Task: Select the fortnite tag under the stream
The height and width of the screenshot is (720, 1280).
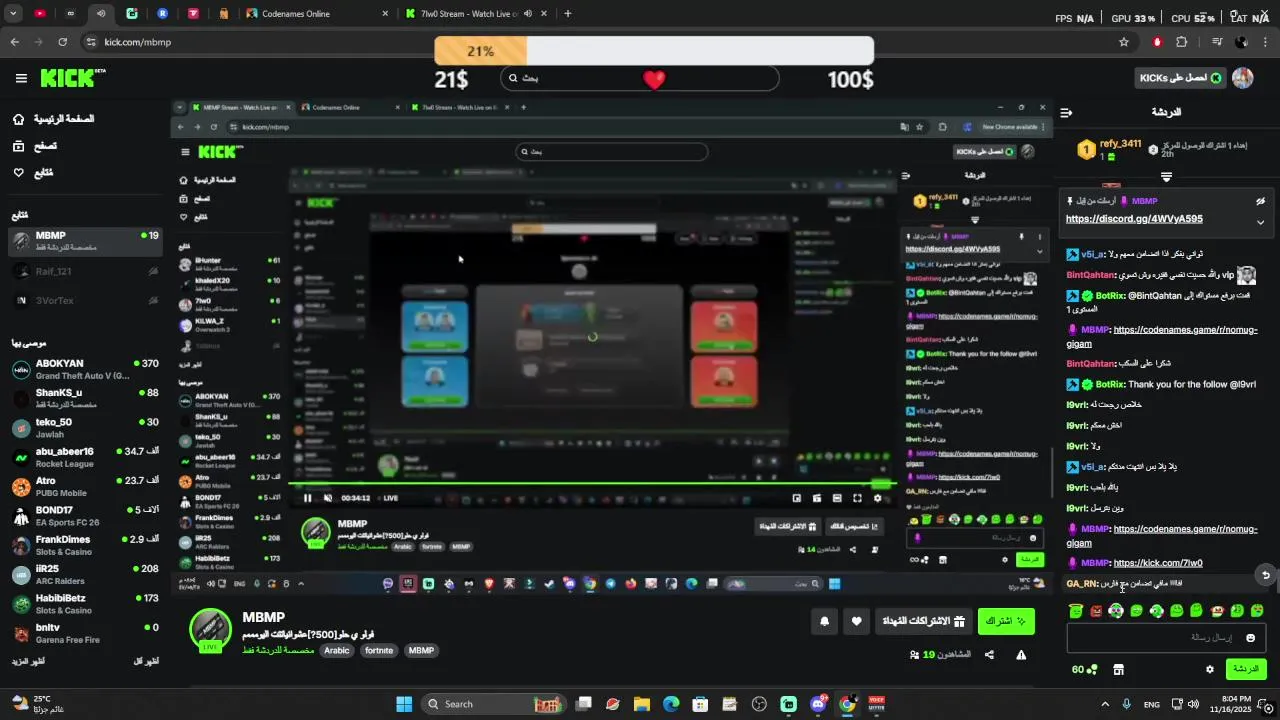Action: click(379, 651)
